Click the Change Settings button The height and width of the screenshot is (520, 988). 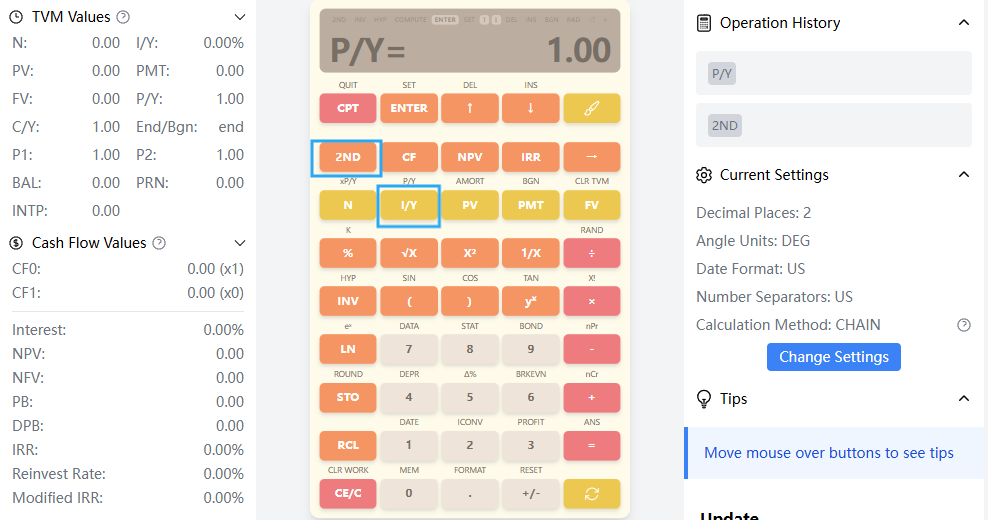point(834,357)
